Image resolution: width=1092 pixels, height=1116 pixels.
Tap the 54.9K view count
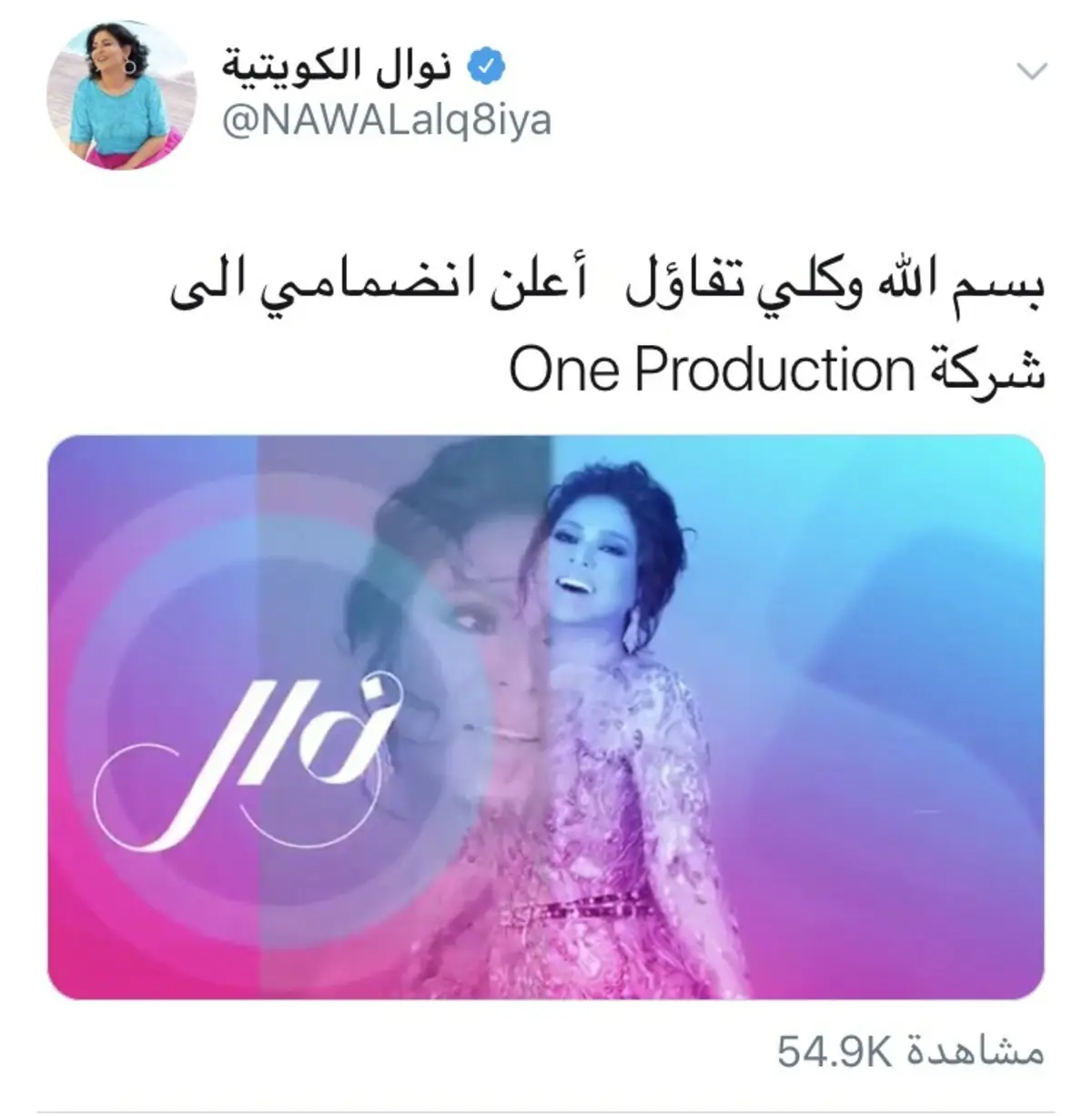834,1051
